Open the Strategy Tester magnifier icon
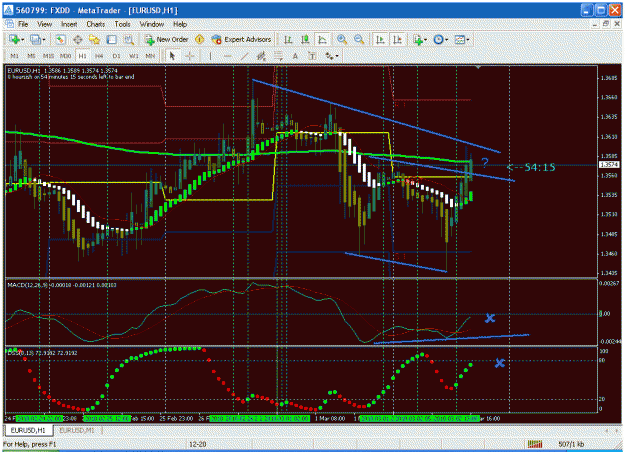The height and width of the screenshot is (452, 625). (x=128, y=39)
